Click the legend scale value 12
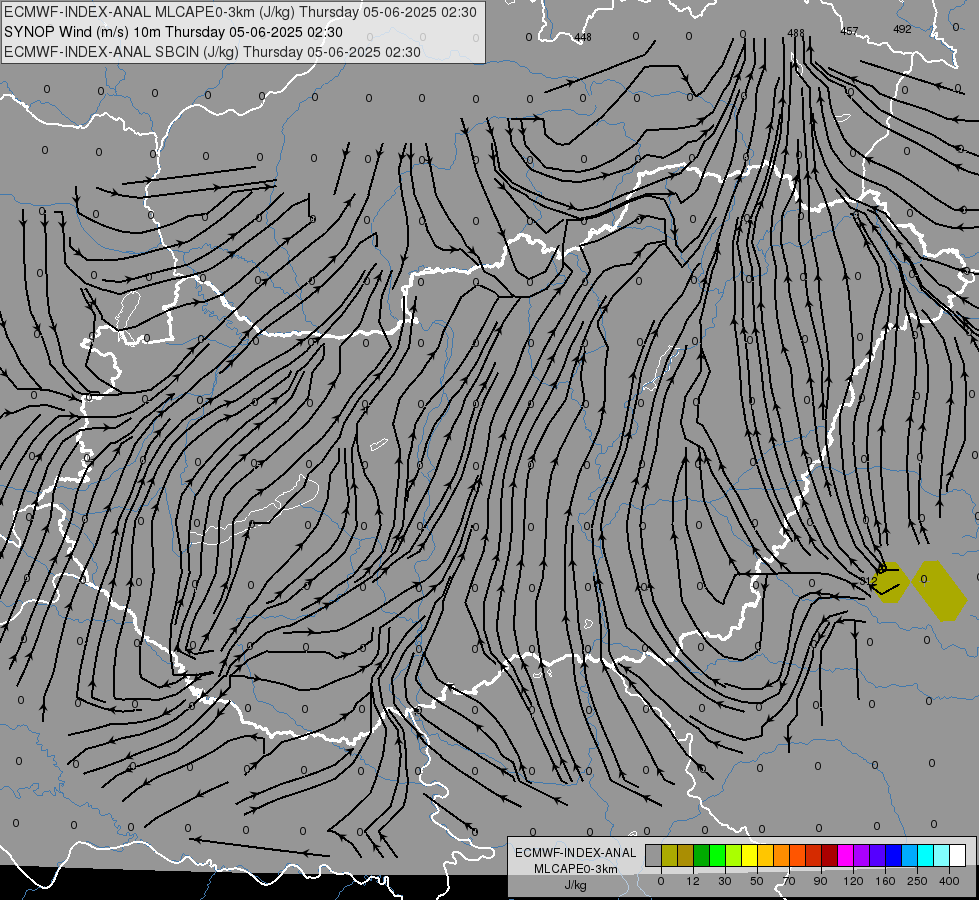 point(693,881)
